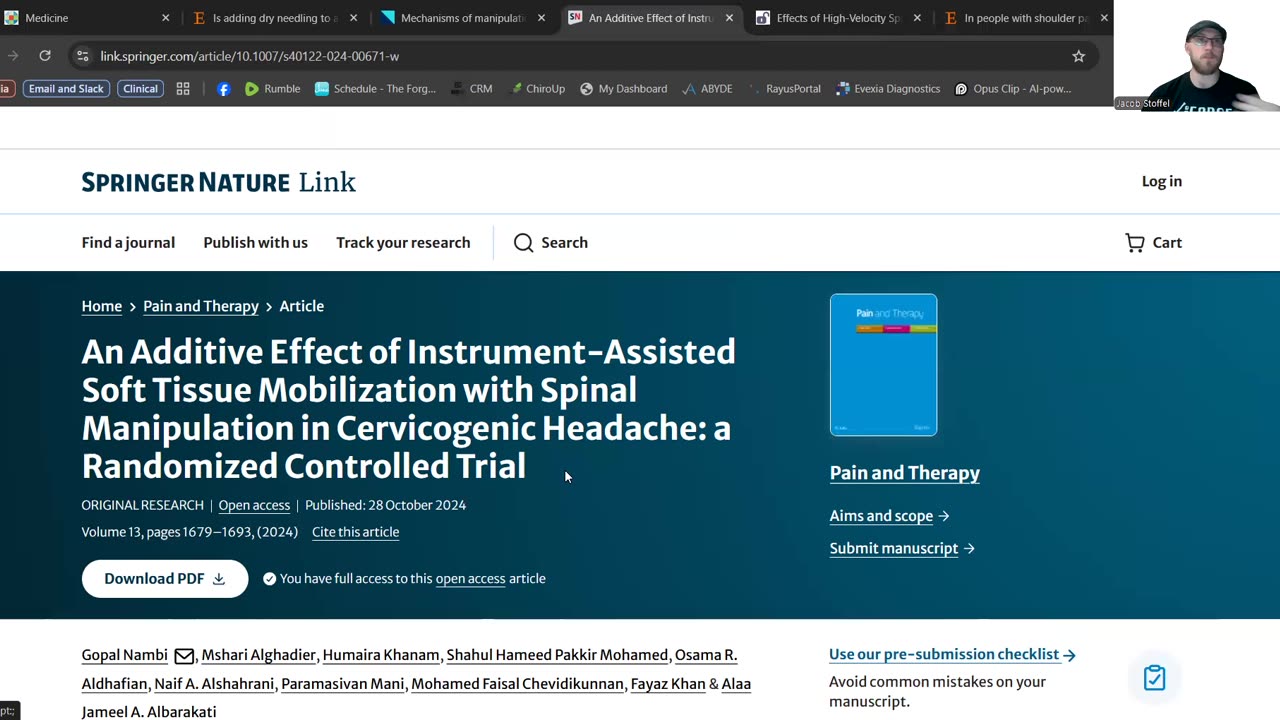Open author Gopal Nambi

click(x=124, y=655)
